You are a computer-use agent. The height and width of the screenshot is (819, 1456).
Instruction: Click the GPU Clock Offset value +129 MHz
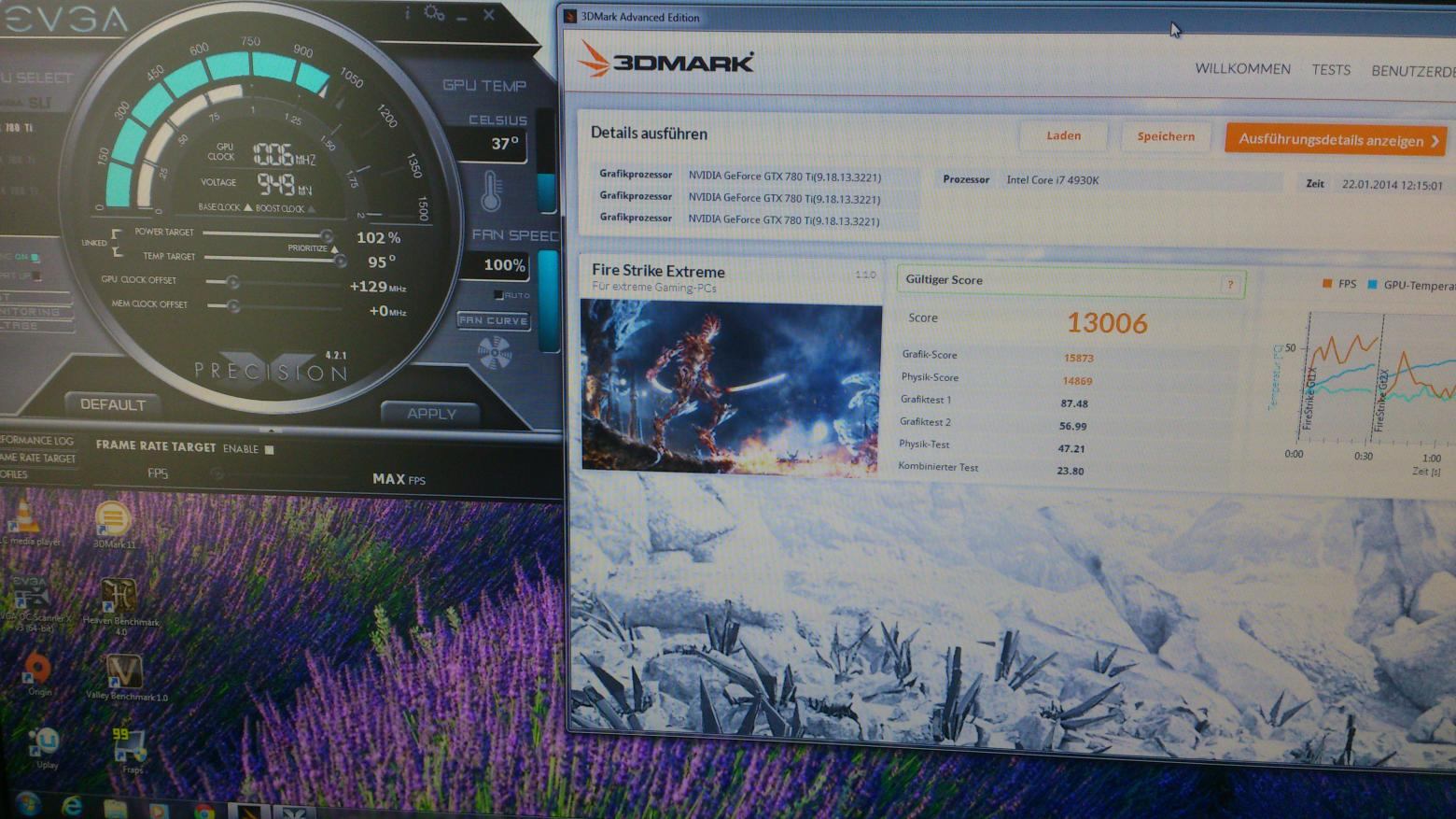[x=378, y=287]
